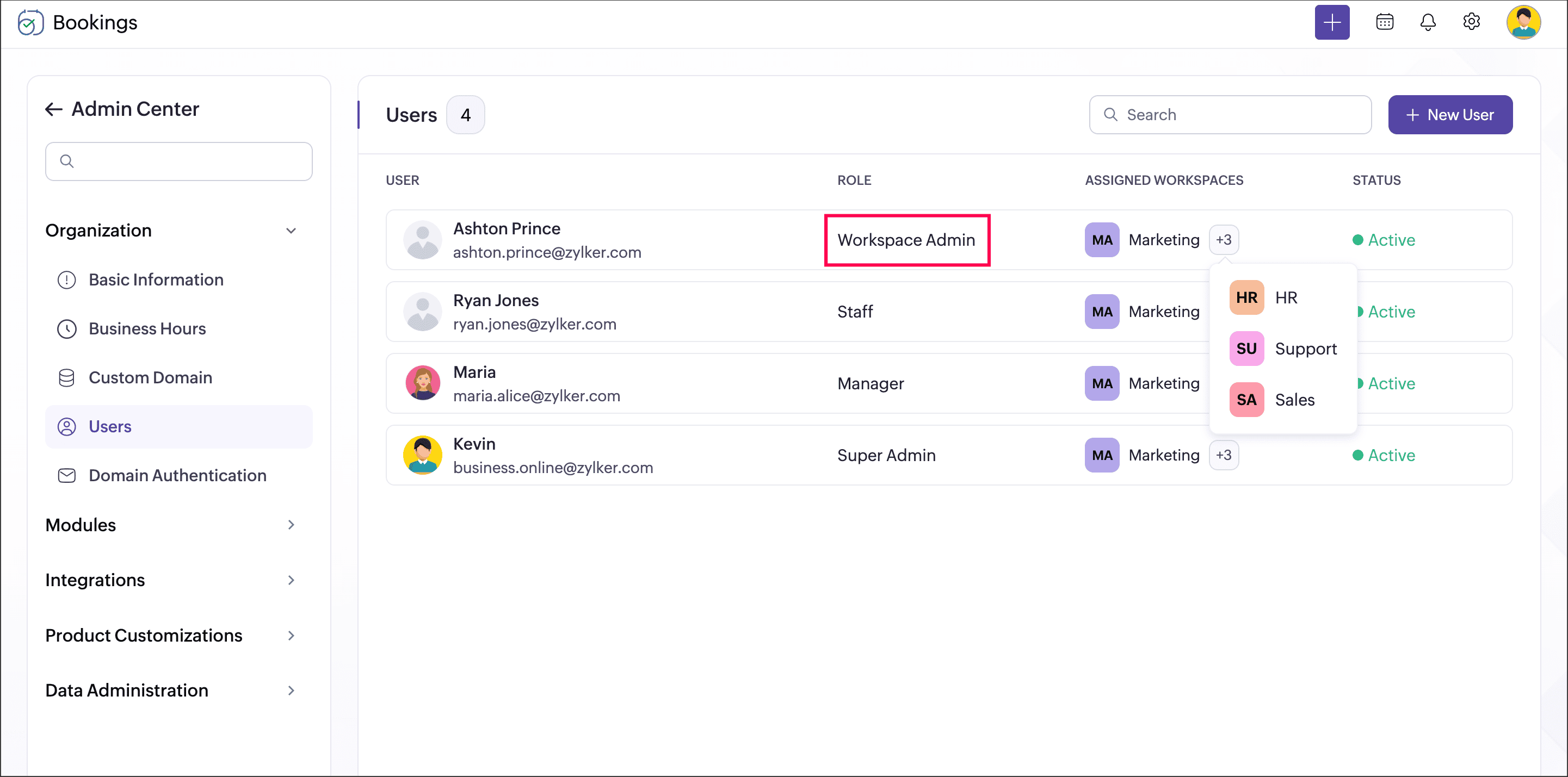Viewport: 1568px width, 777px height.
Task: Expand the Data Administration section
Action: pos(291,691)
